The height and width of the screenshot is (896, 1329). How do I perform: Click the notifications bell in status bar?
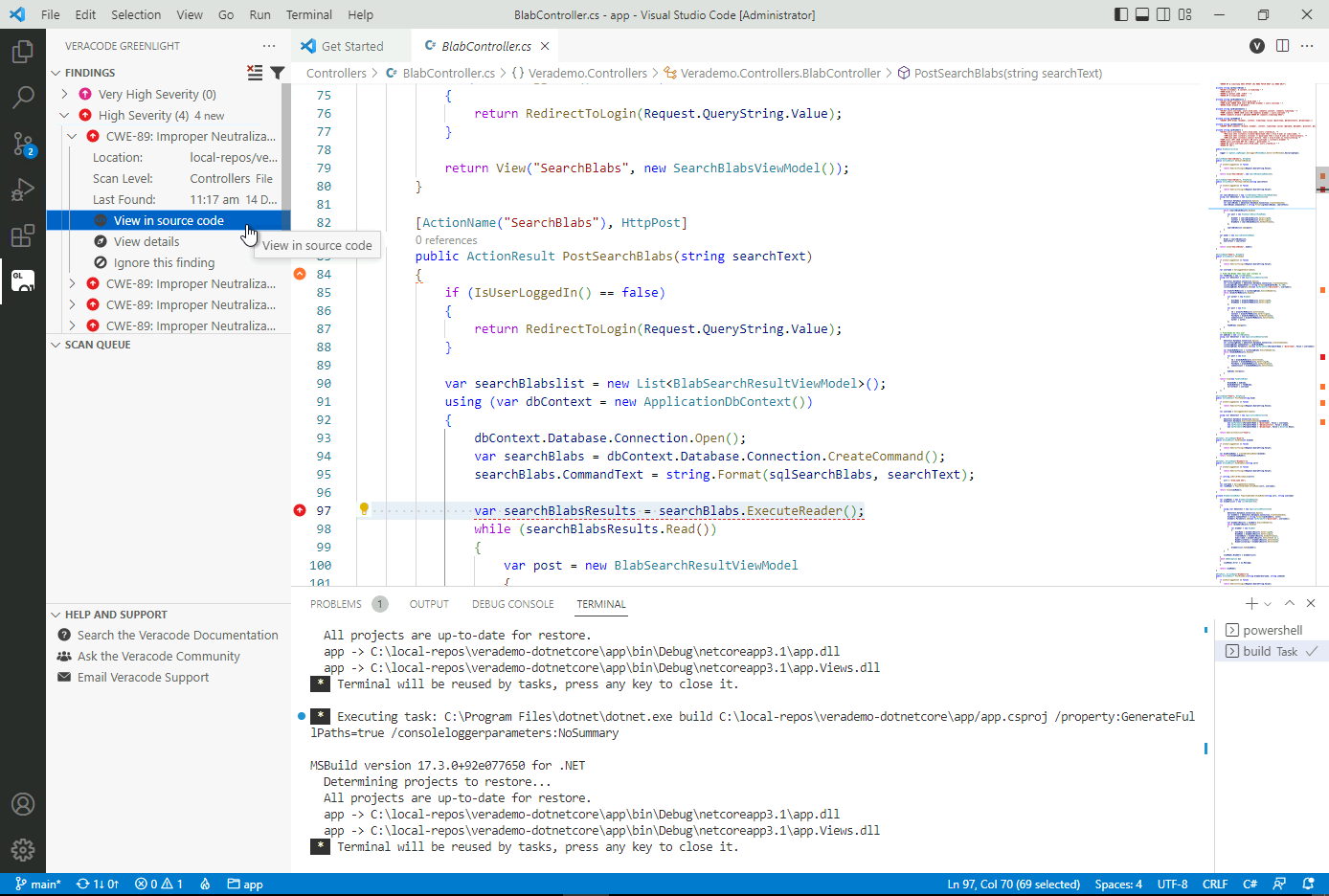1308,884
